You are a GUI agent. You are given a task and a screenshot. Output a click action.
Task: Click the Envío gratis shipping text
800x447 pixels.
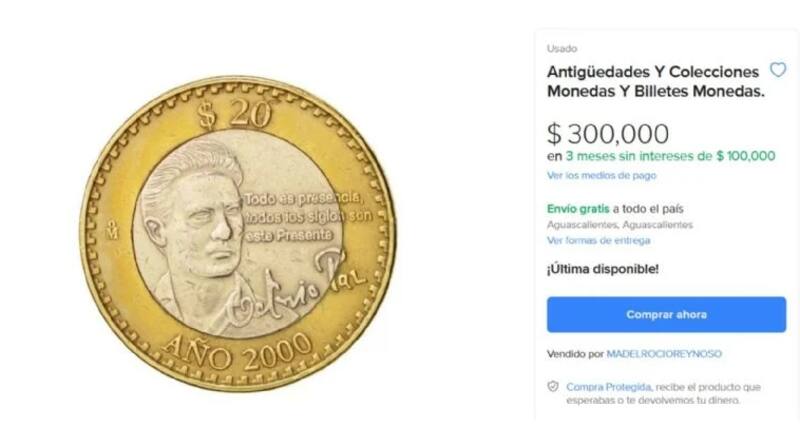(578, 209)
